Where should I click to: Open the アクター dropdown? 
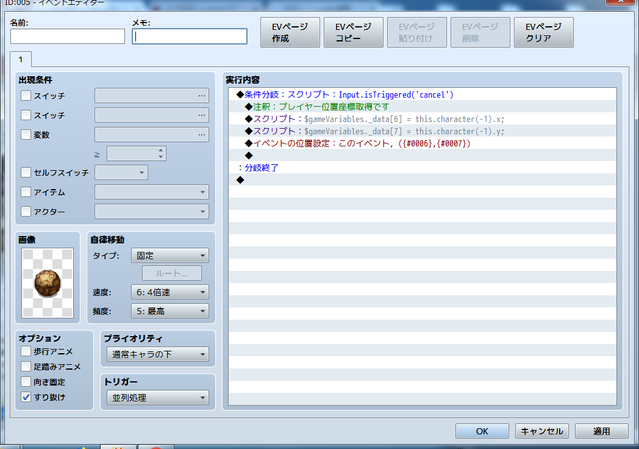click(152, 211)
